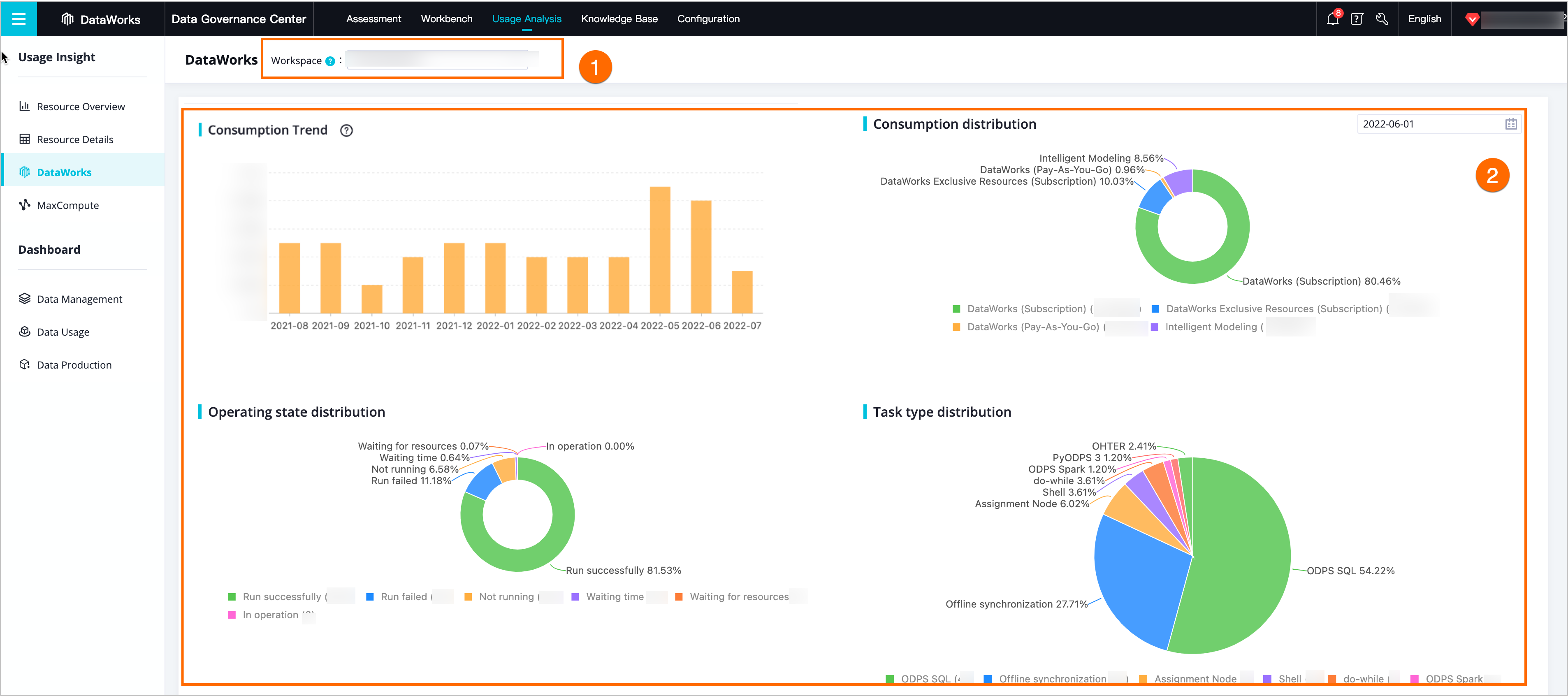Image resolution: width=1568 pixels, height=696 pixels.
Task: Click the wrench tools icon in header
Action: pyautogui.click(x=1382, y=19)
